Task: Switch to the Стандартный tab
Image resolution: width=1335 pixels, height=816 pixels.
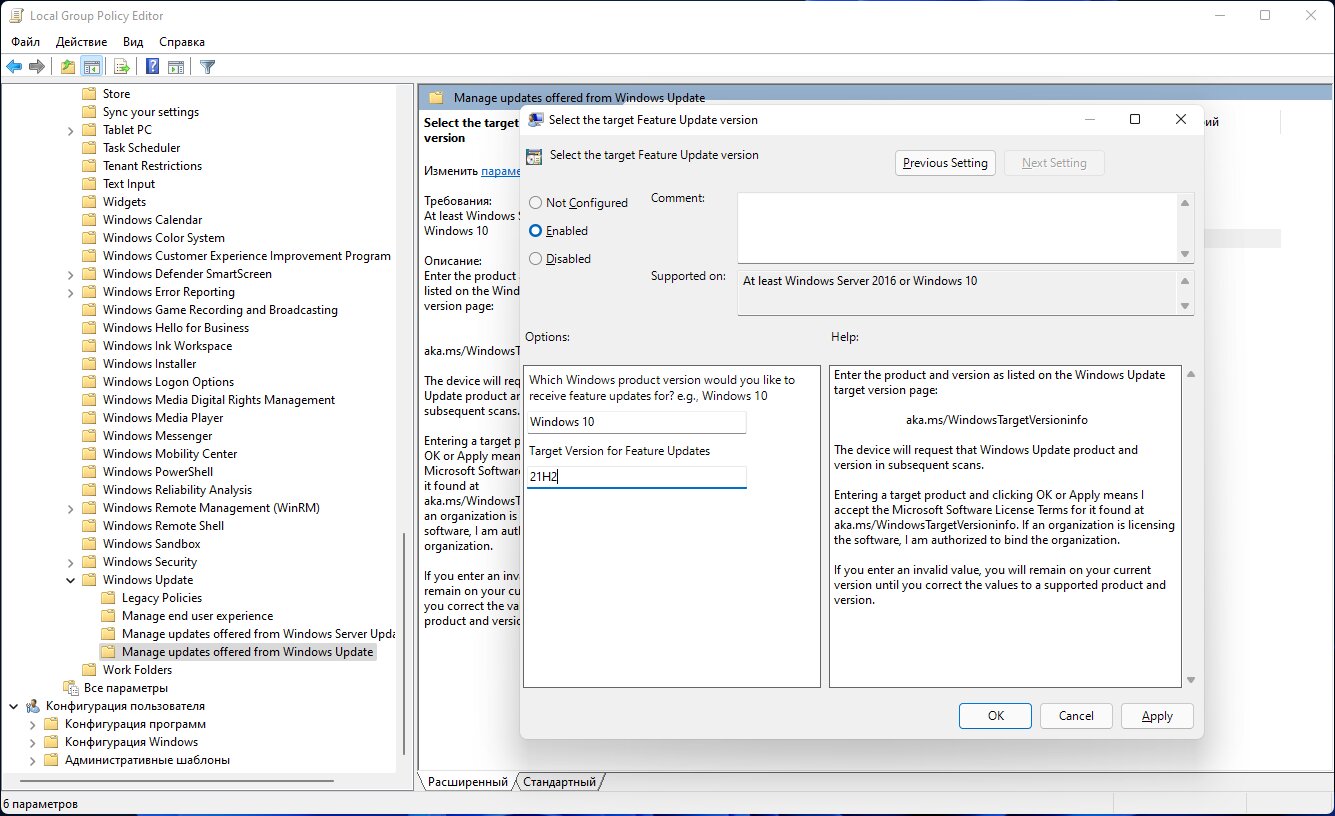Action: tap(559, 782)
